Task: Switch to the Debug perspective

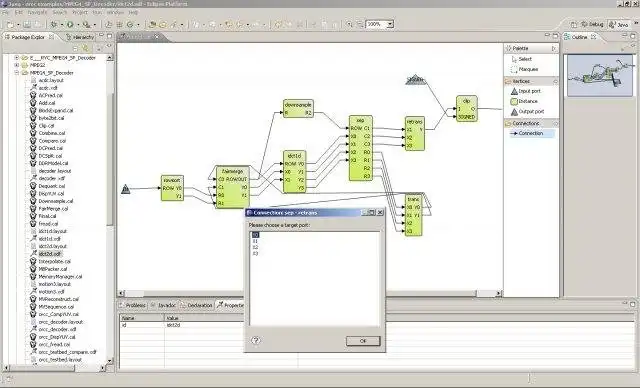Action: pyautogui.click(x=592, y=24)
